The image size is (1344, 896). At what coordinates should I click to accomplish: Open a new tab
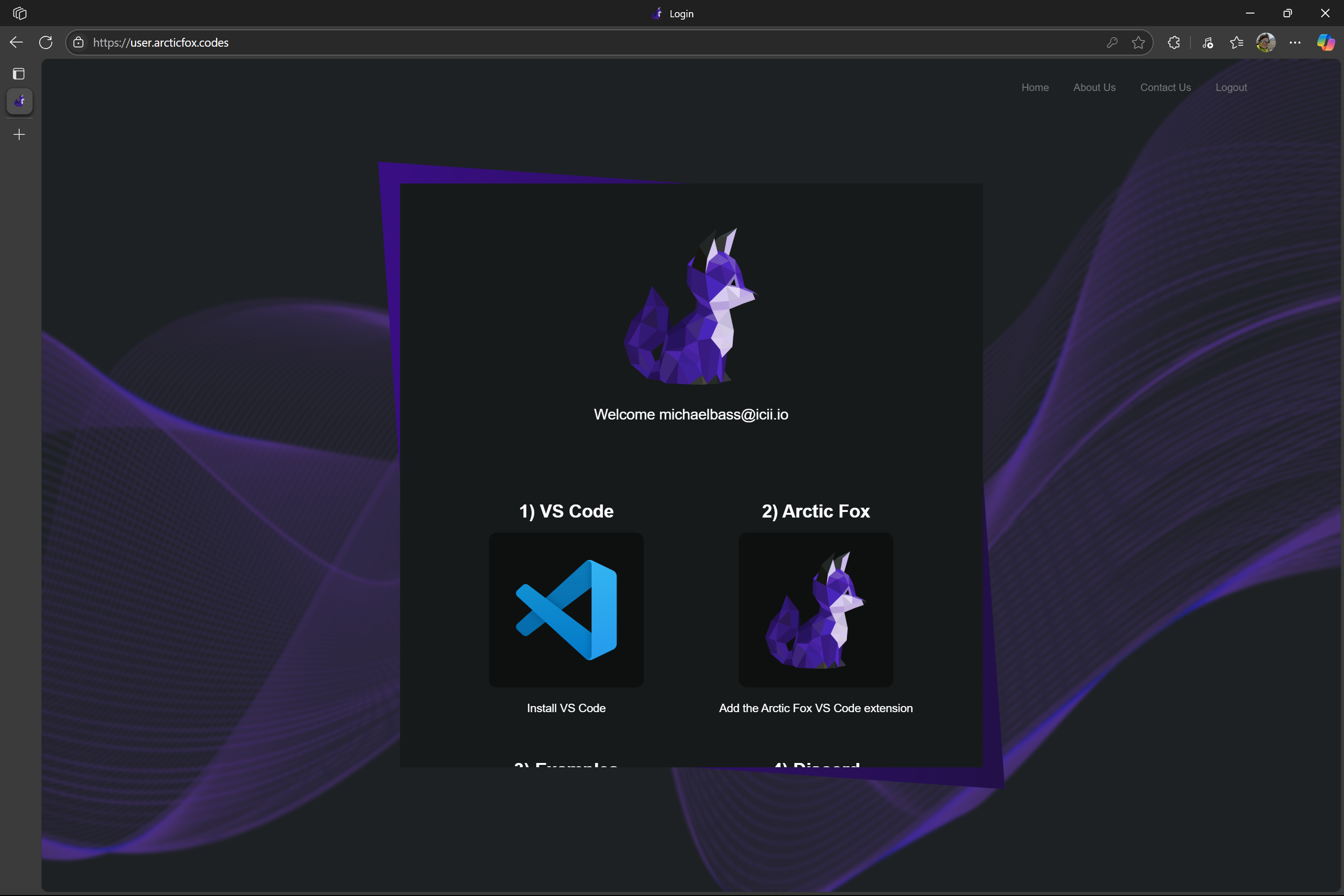[x=20, y=134]
